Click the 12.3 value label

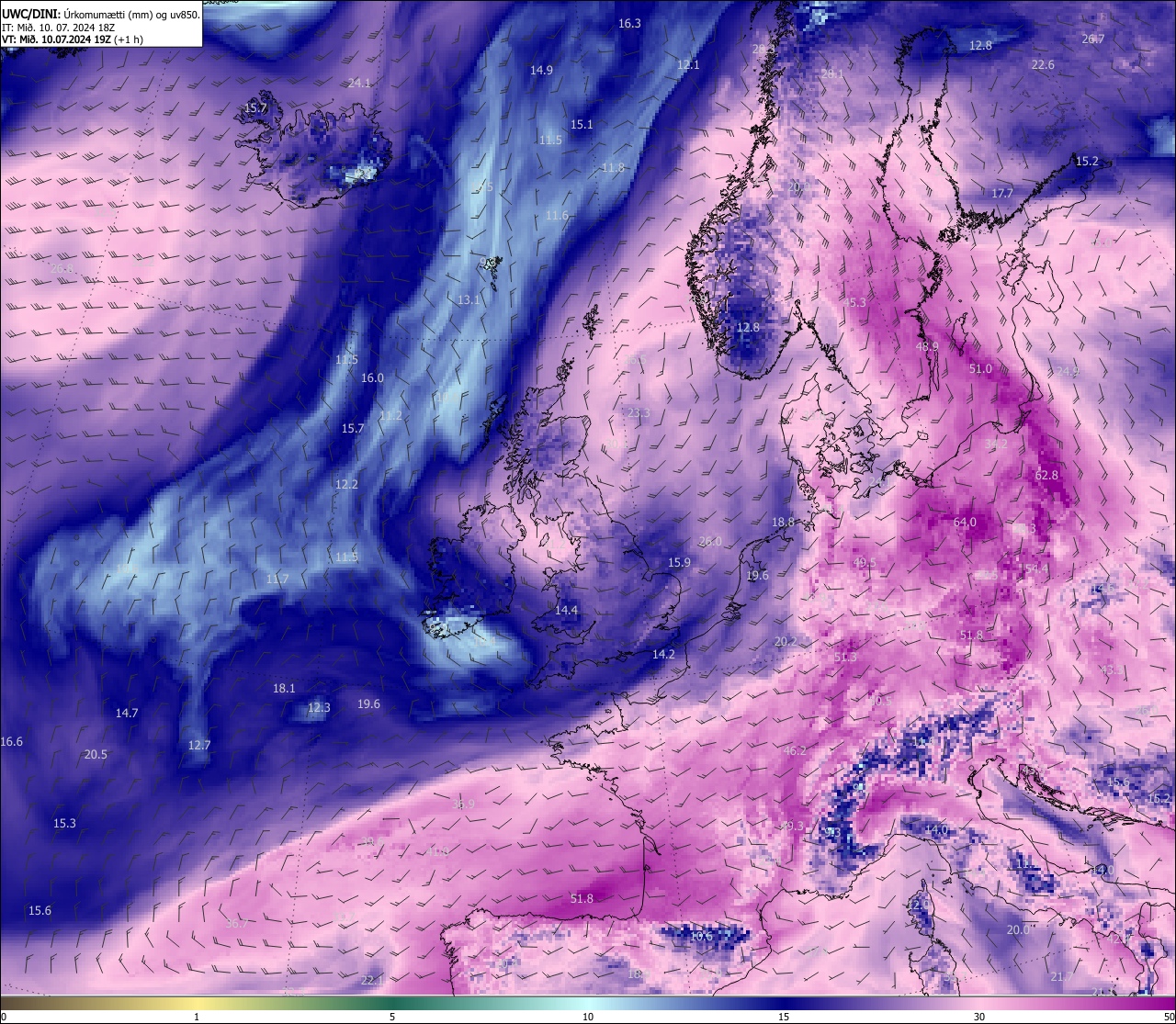[x=319, y=708]
